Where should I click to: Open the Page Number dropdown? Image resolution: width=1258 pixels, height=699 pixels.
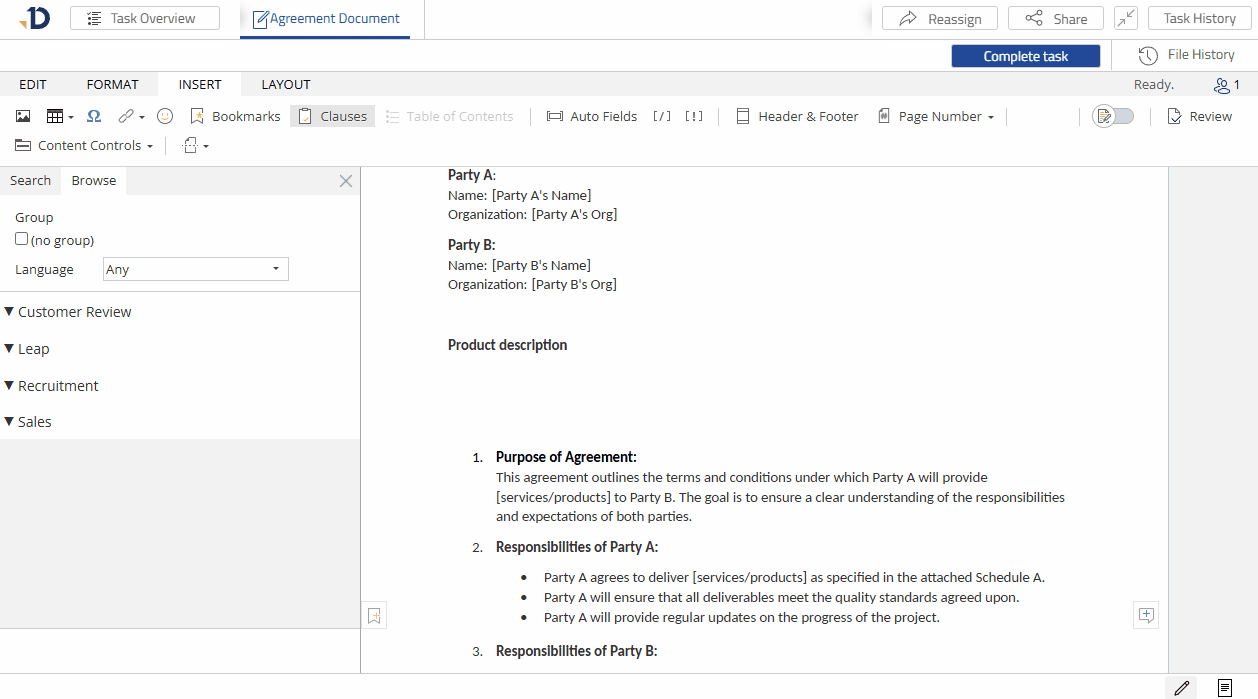point(936,116)
